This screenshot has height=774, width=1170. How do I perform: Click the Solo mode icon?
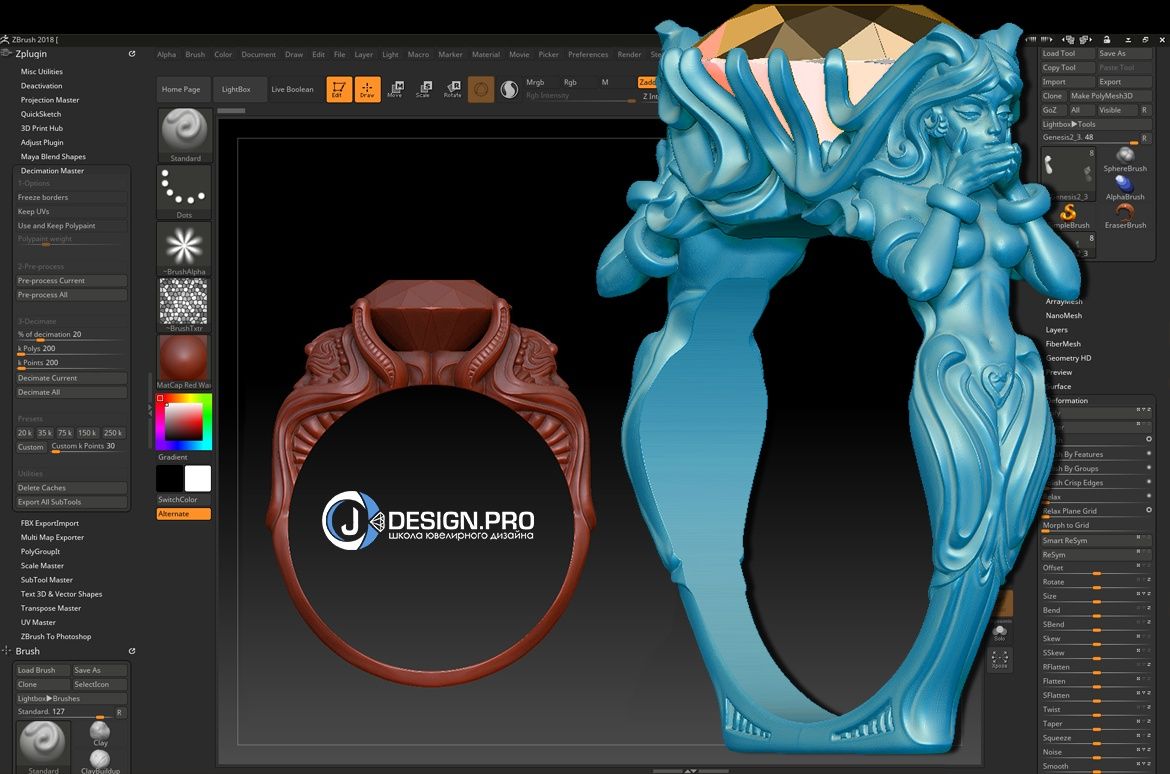pos(999,633)
